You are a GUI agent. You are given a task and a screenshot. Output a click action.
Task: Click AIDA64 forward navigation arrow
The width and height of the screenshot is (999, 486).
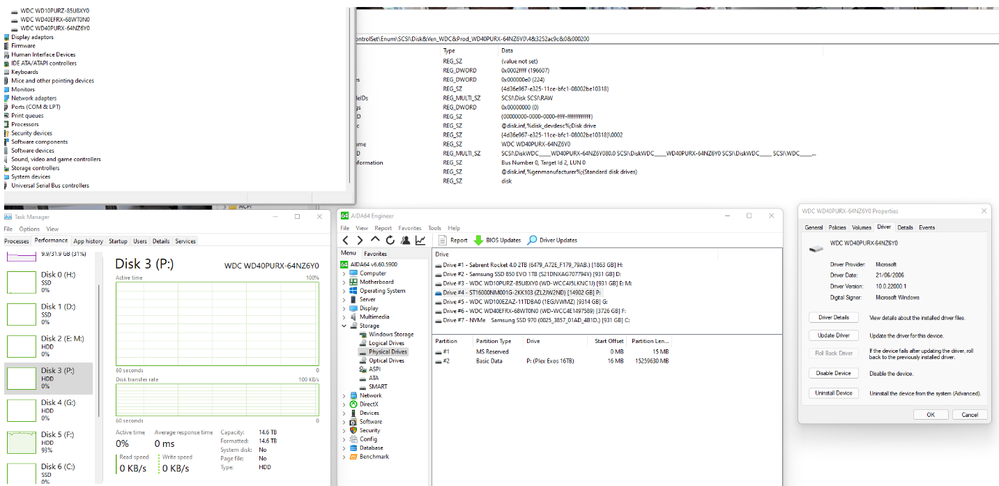(x=360, y=240)
